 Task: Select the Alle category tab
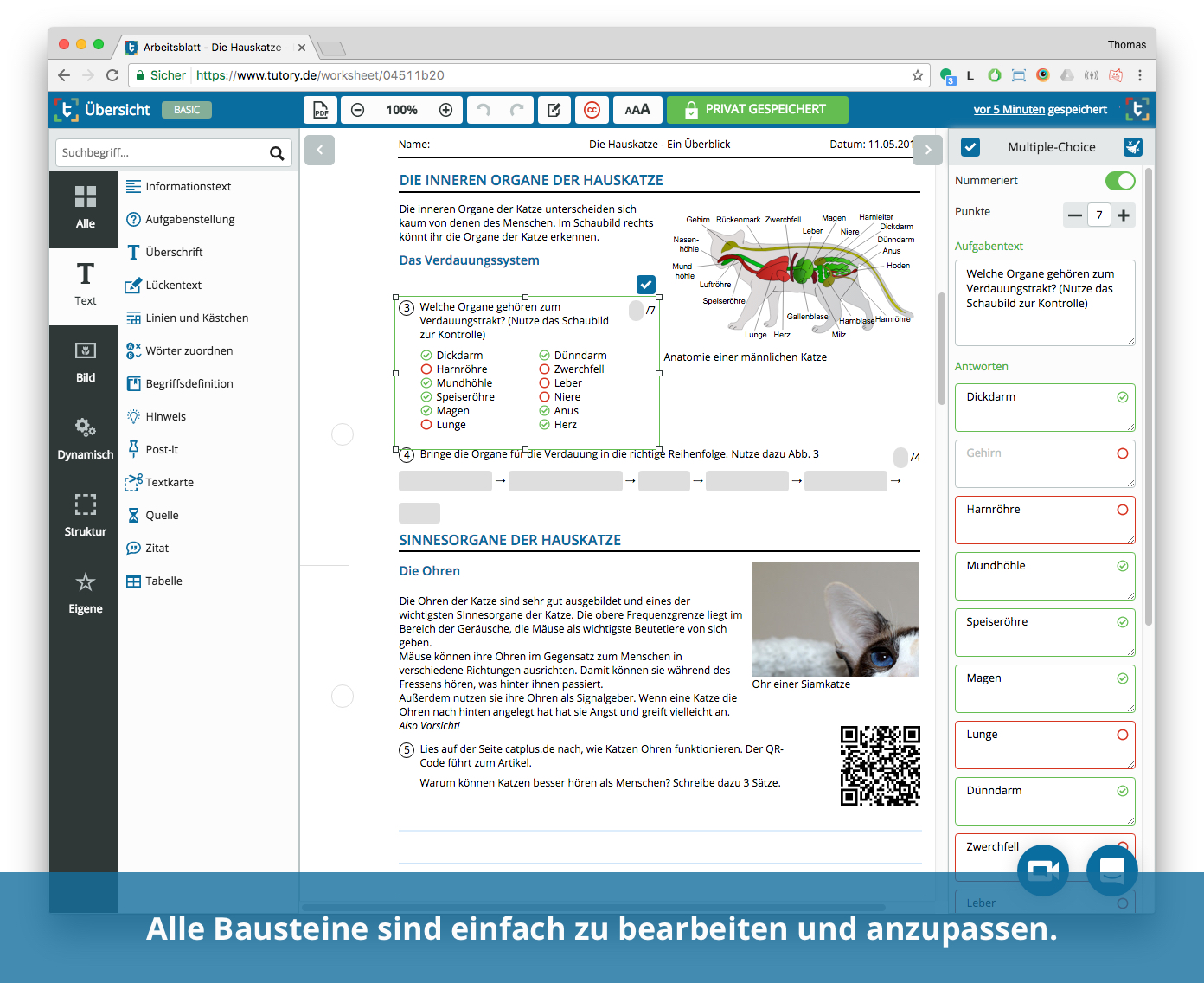click(x=85, y=209)
